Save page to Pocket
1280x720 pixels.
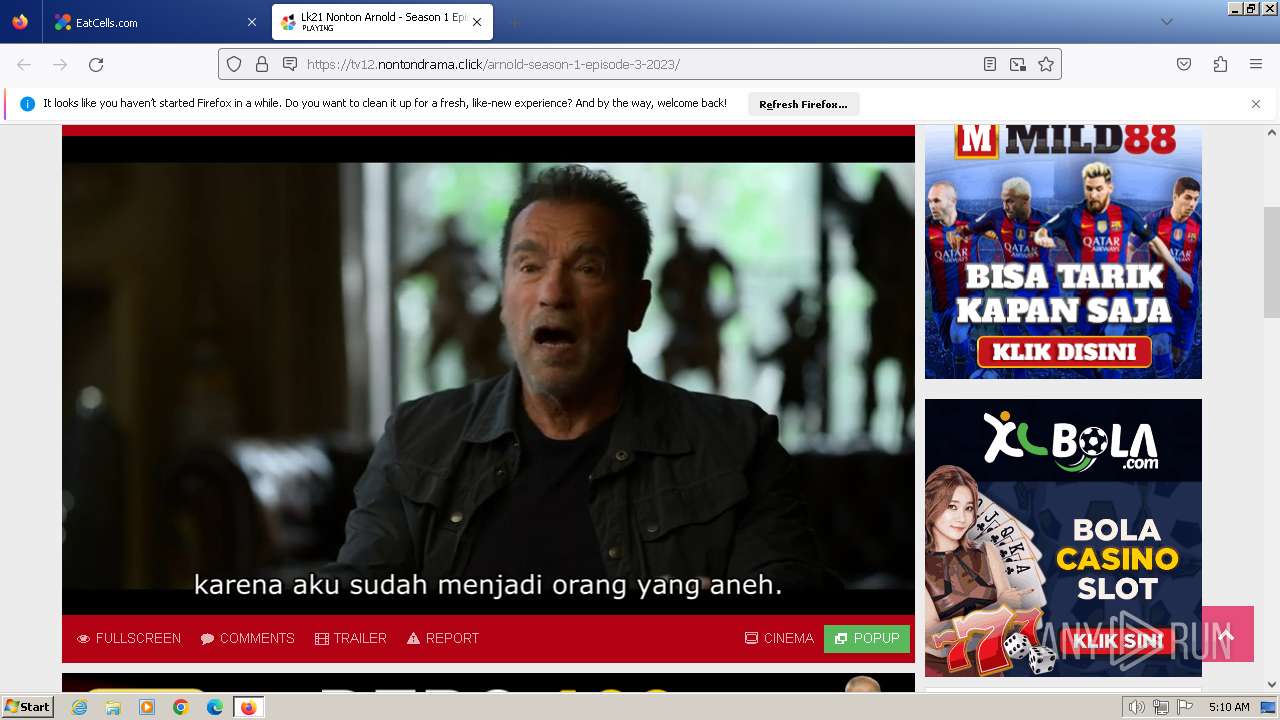[x=1184, y=64]
